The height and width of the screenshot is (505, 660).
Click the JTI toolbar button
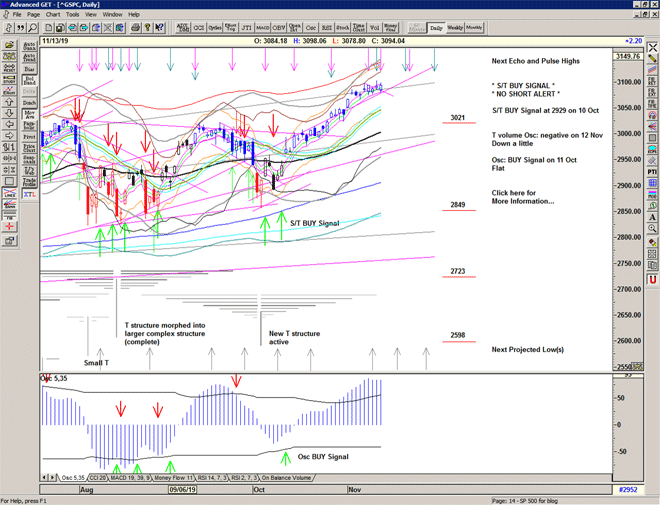click(246, 28)
